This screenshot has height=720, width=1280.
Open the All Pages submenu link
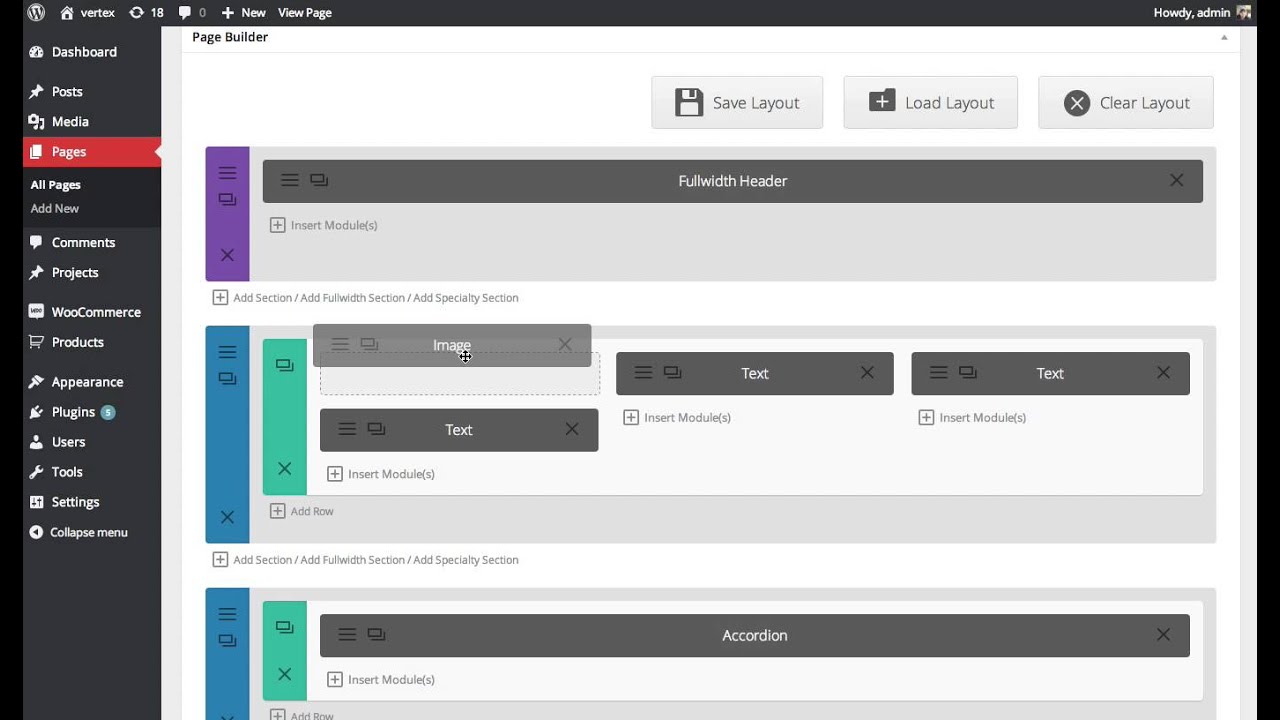pyautogui.click(x=55, y=185)
